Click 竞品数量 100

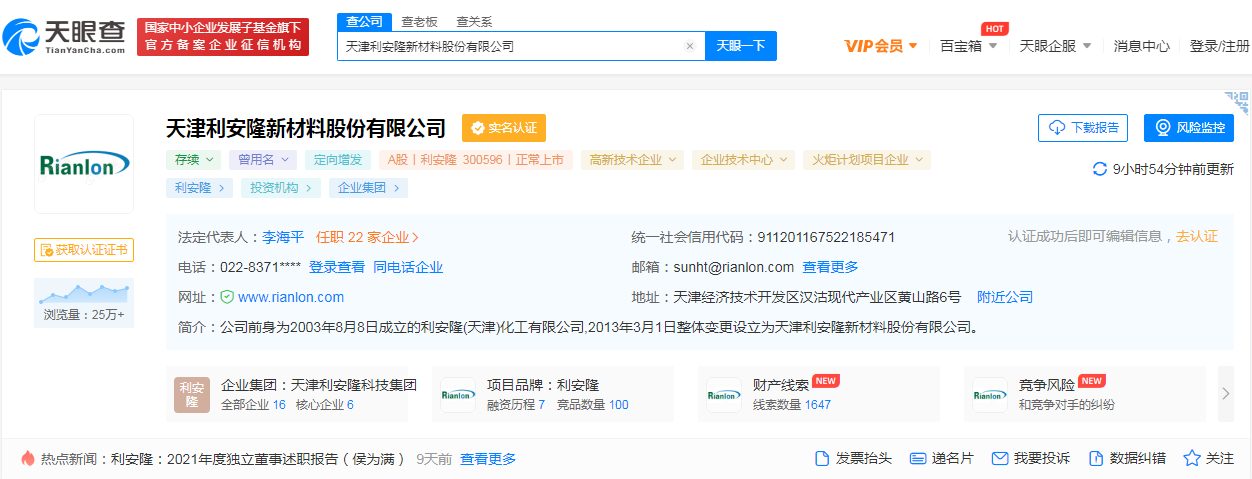592,405
